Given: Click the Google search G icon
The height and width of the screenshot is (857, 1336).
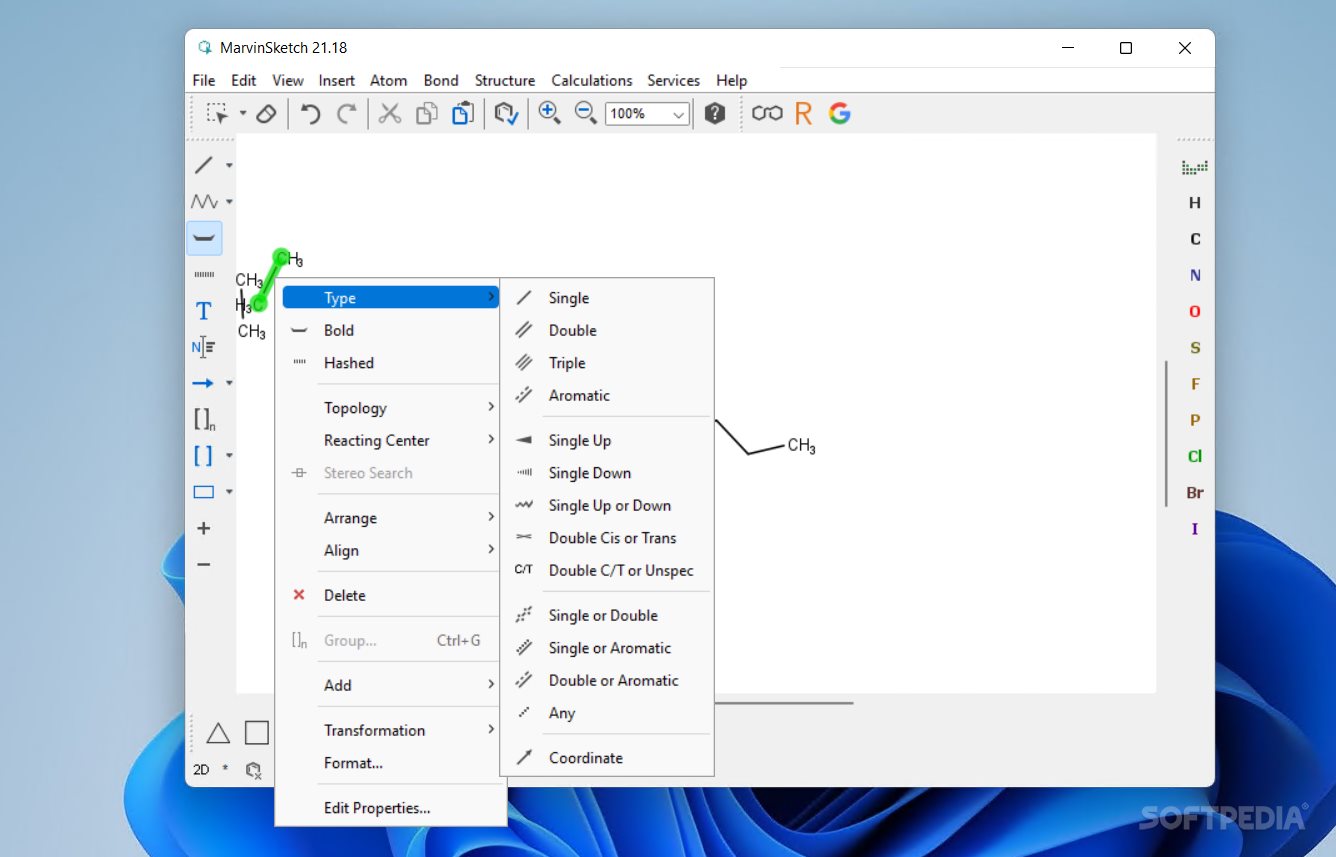Looking at the screenshot, I should [840, 114].
